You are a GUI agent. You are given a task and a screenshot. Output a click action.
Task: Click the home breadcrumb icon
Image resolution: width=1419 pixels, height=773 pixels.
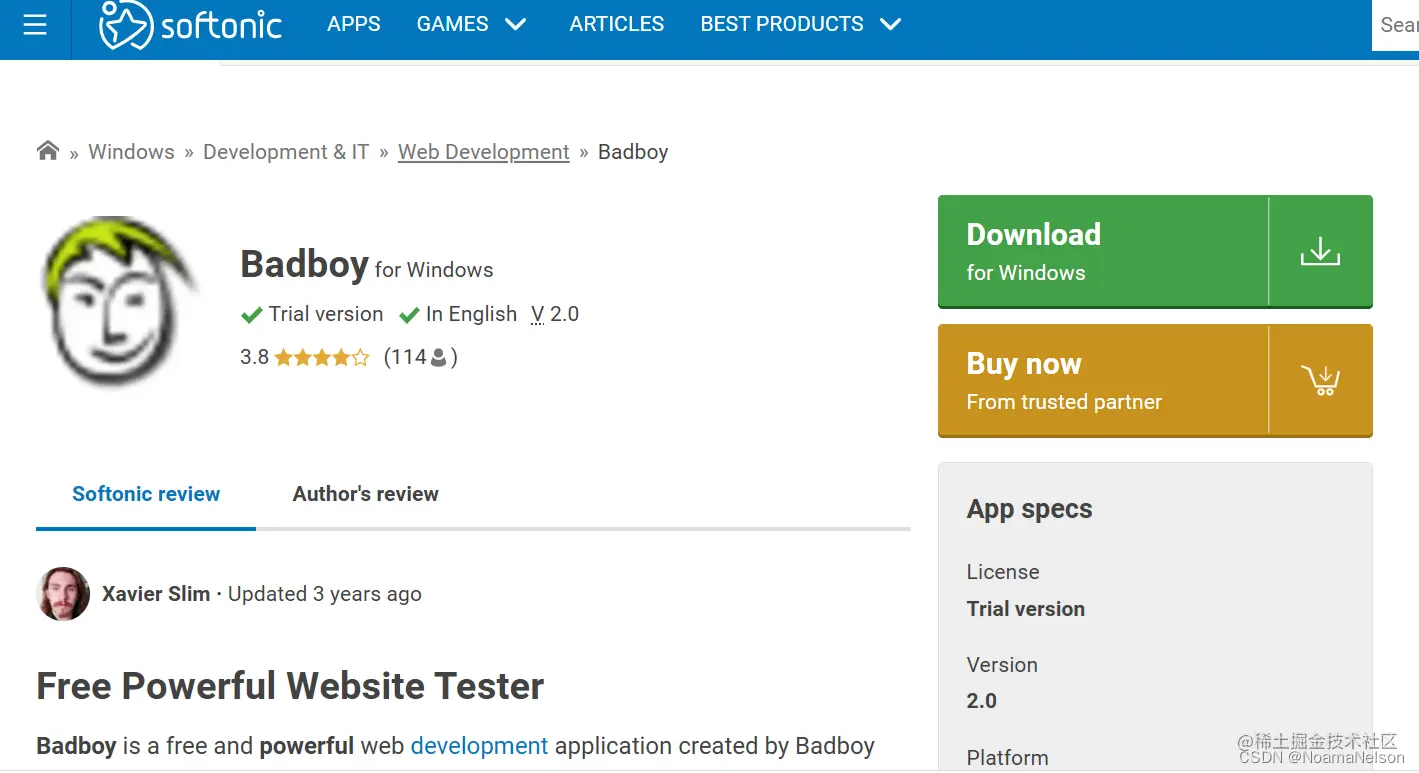pyautogui.click(x=48, y=151)
